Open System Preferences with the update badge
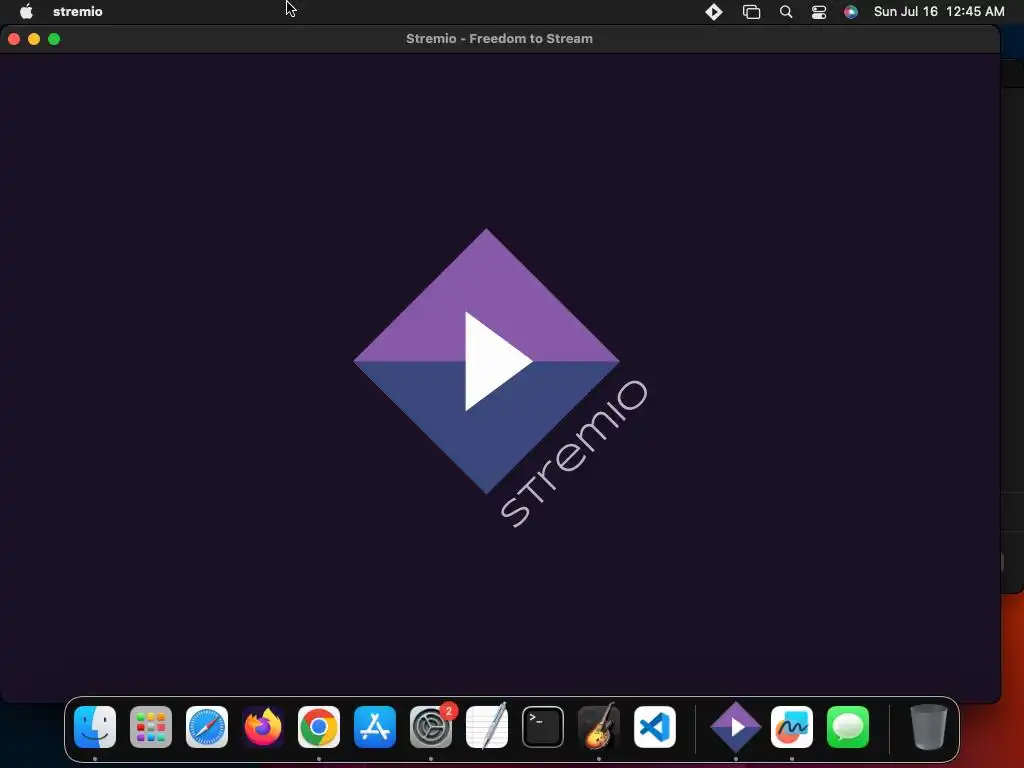The height and width of the screenshot is (768, 1024). coord(431,727)
